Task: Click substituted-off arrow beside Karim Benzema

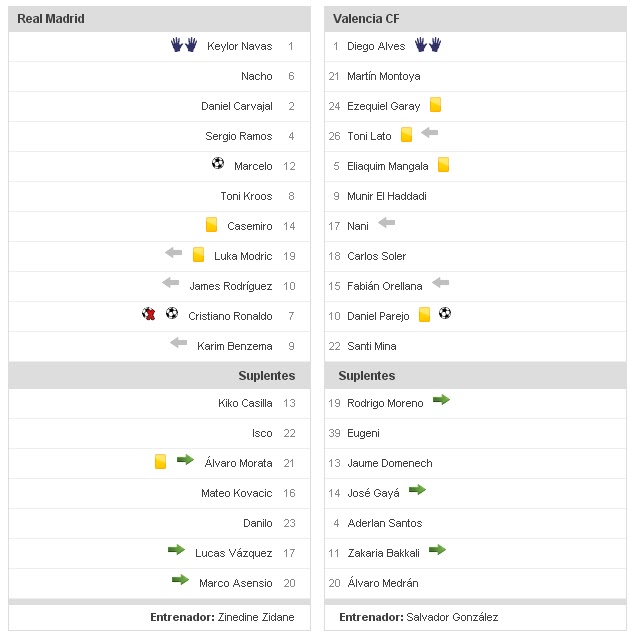Action: [x=179, y=343]
